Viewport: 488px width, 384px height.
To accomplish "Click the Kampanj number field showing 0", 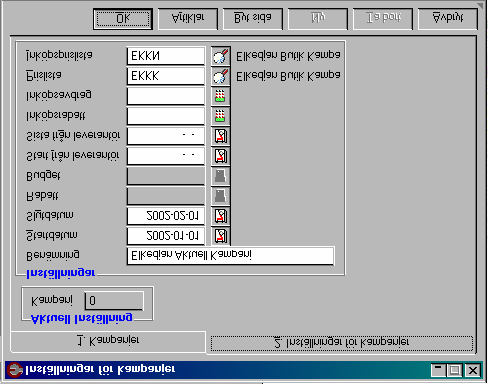I will (114, 301).
